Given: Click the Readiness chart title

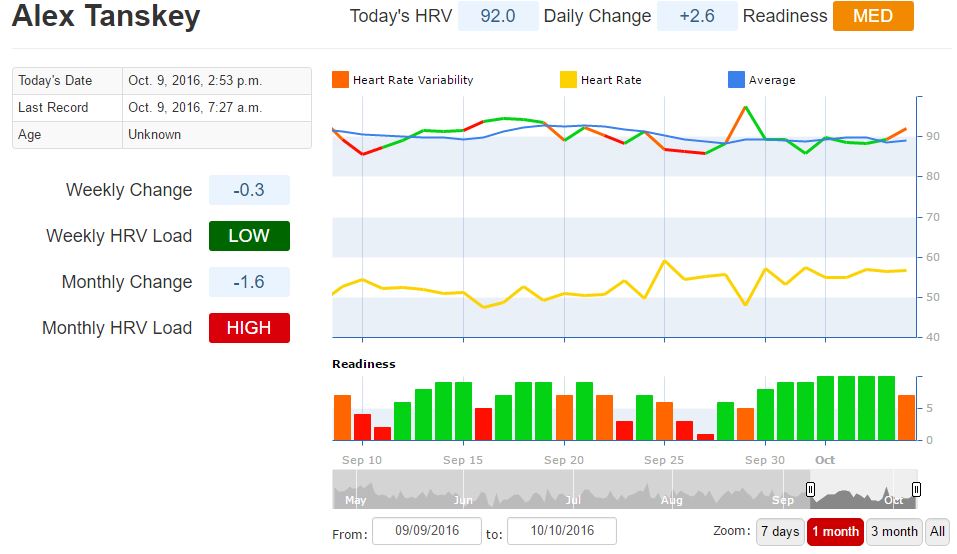Looking at the screenshot, I should coord(364,364).
